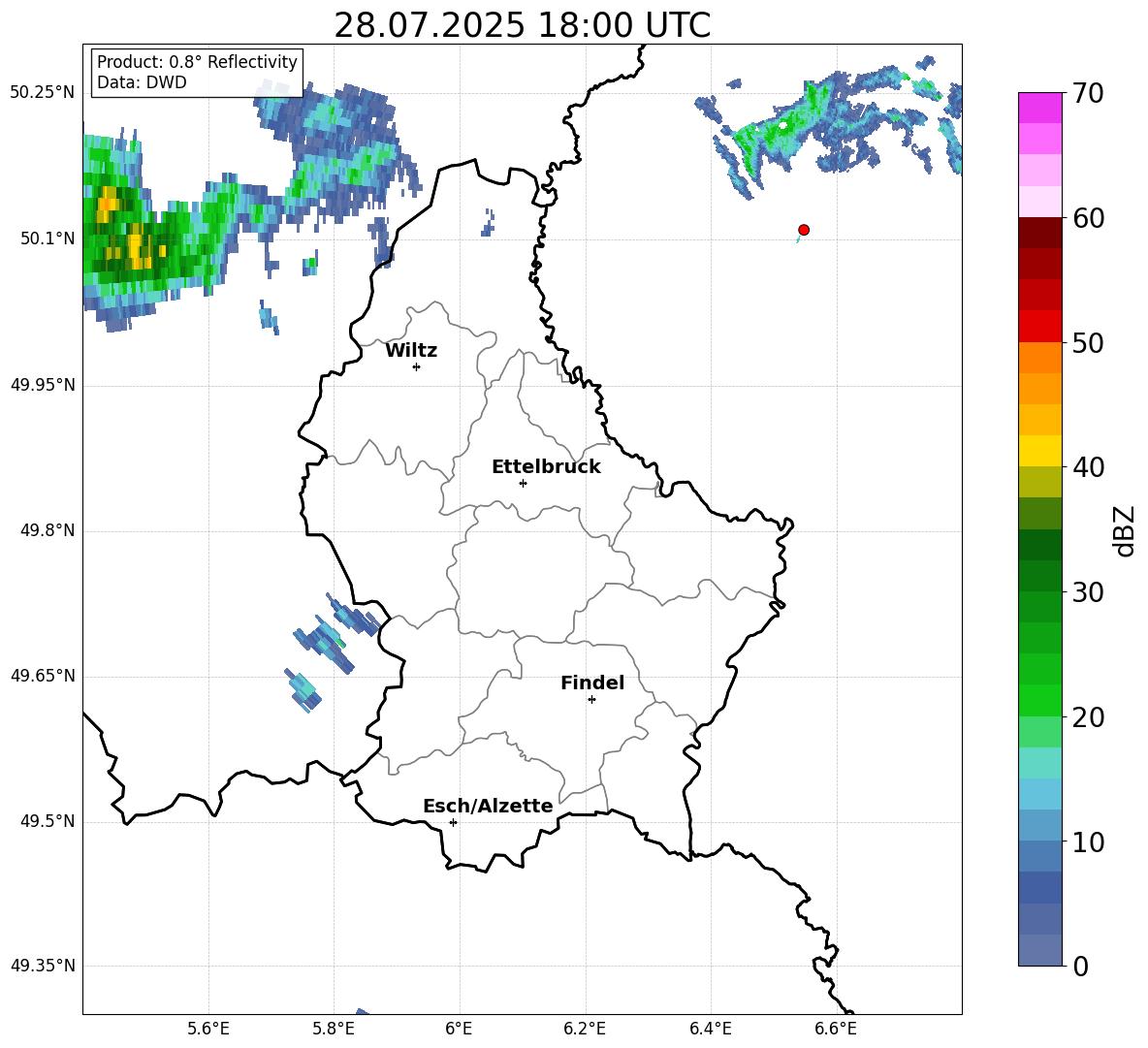Screen dimensions: 1148x1048
Task: Click the dBZ colorbar axis label
Action: 1124,530
